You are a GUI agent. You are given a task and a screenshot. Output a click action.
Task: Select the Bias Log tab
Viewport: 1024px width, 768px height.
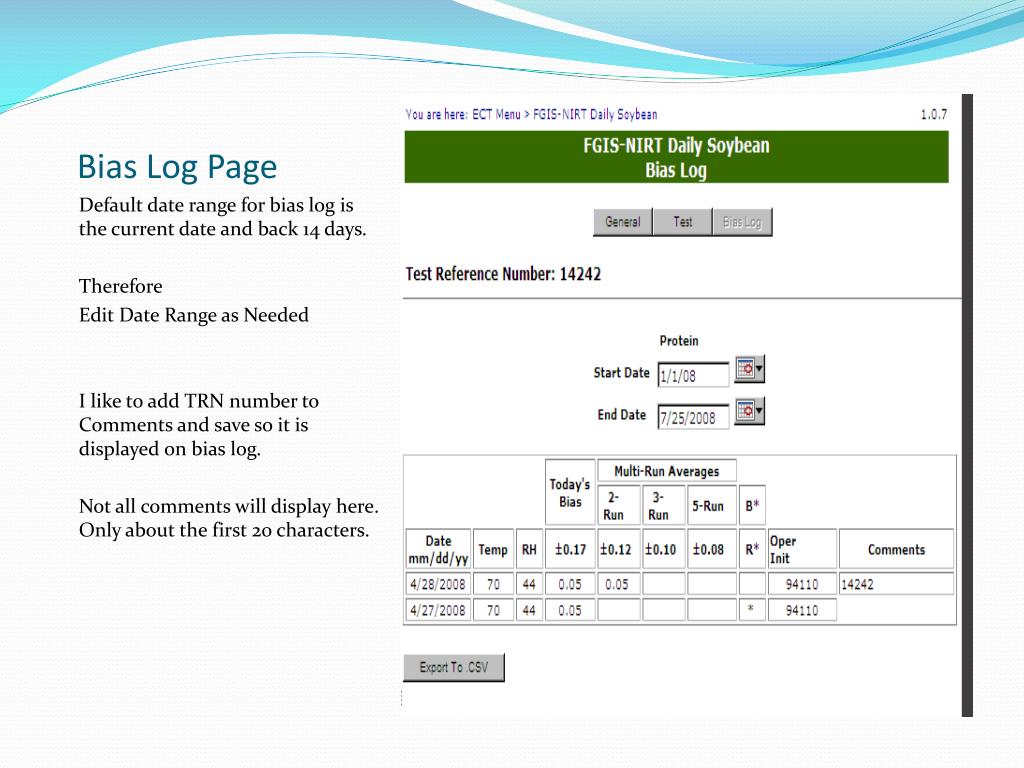point(743,222)
